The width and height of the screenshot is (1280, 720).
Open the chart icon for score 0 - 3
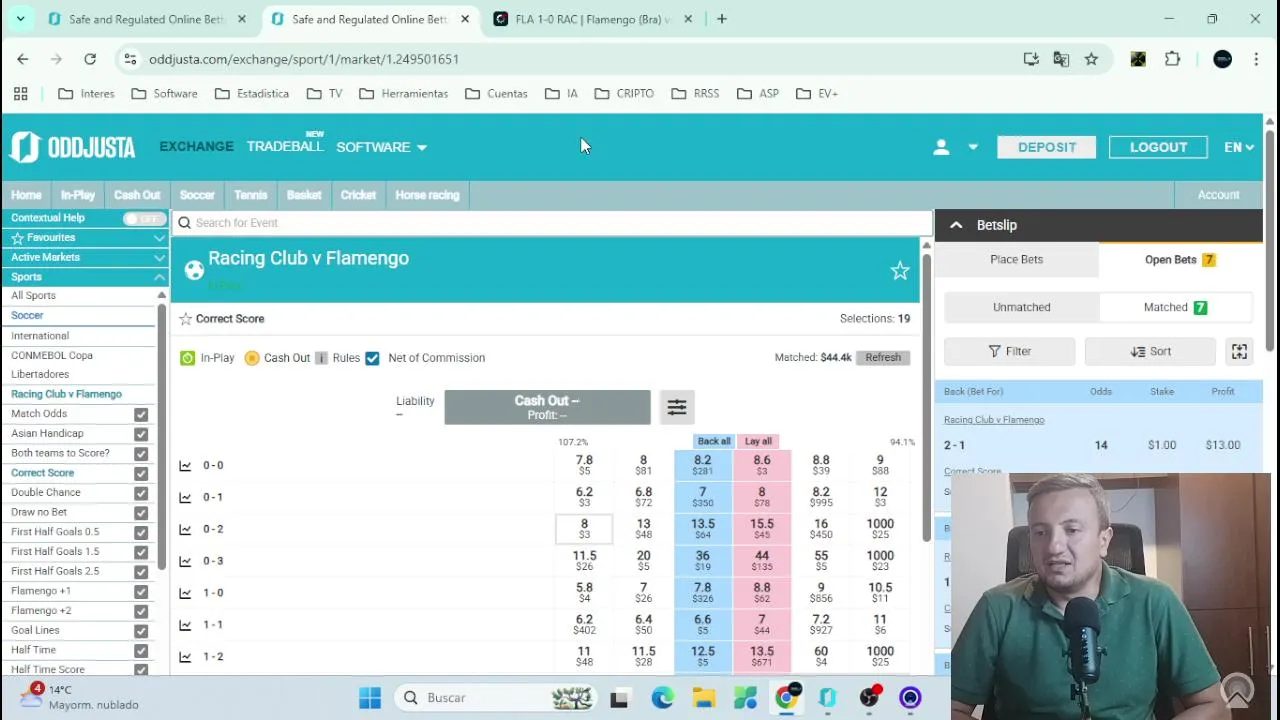pos(185,562)
